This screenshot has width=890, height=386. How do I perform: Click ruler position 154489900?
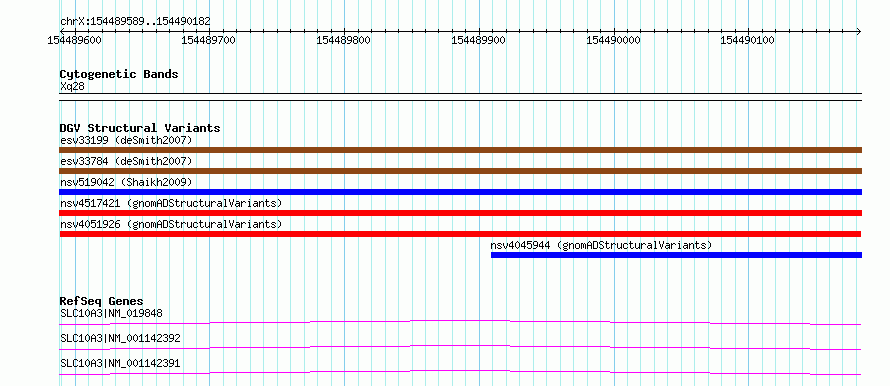478,40
